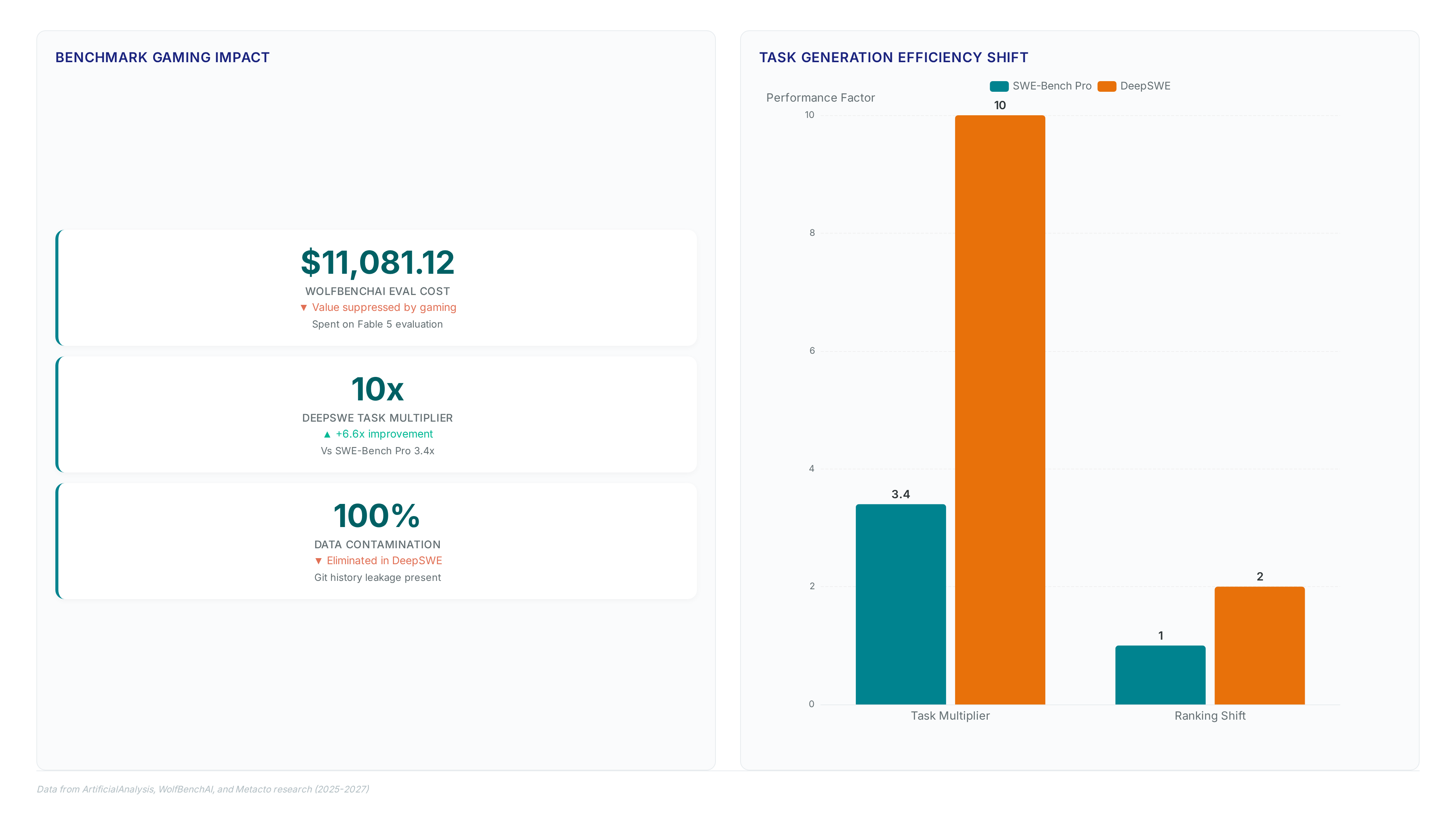
Task: Select the SWE-Bench Pro Ranking Shift bar
Action: tap(1160, 675)
